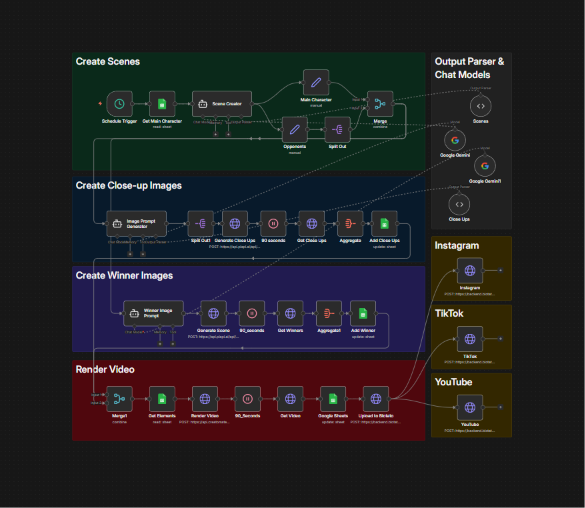The width and height of the screenshot is (585, 508).
Task: Select the Render Video HTTP node
Action: 205,399
